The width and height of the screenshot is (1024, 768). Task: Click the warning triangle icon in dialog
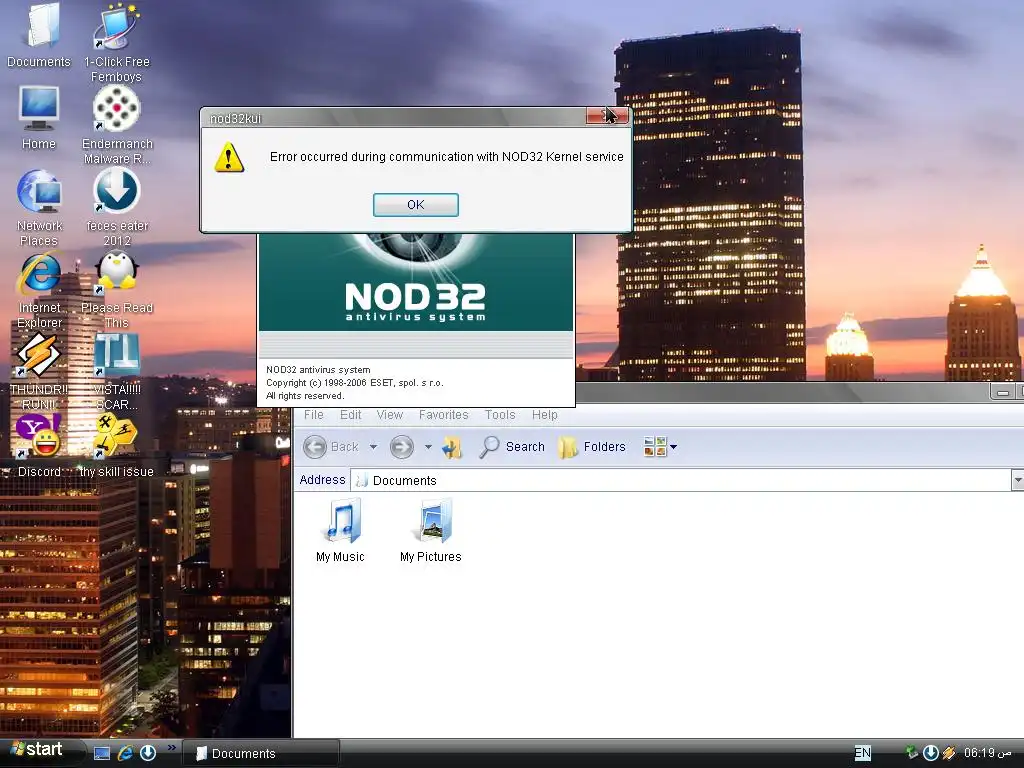[x=229, y=157]
